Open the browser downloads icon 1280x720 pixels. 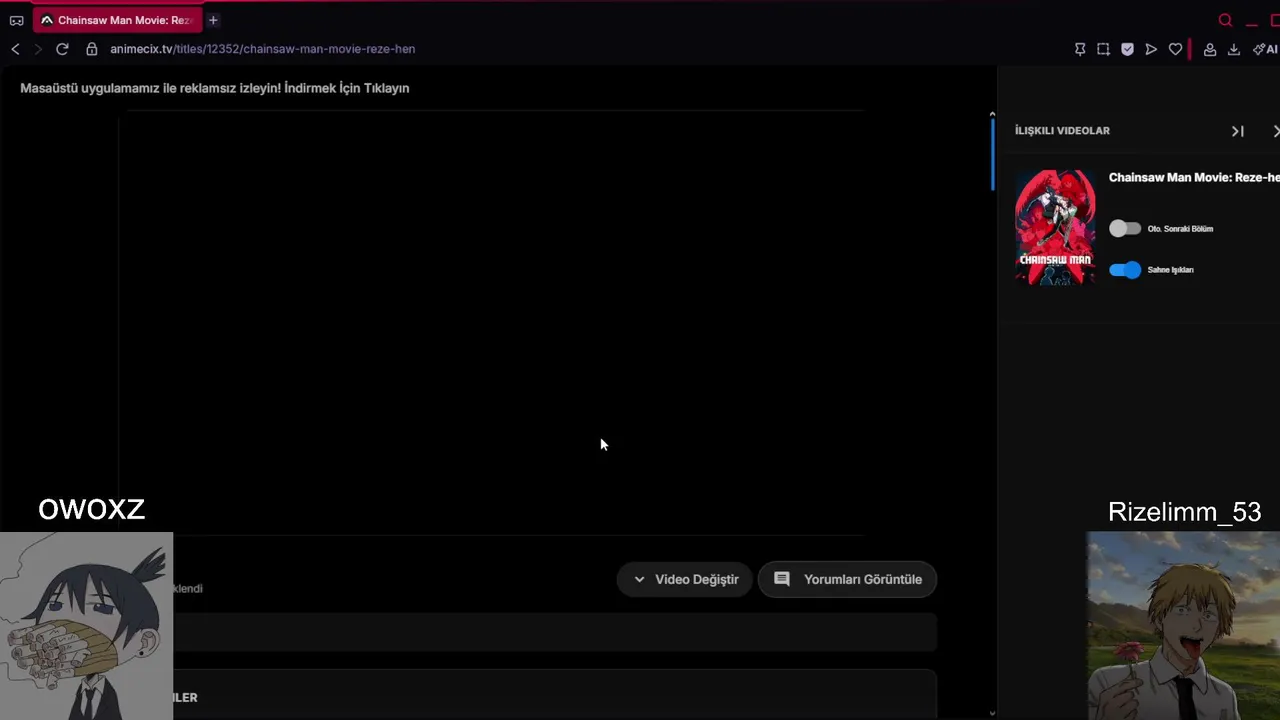click(x=1234, y=49)
